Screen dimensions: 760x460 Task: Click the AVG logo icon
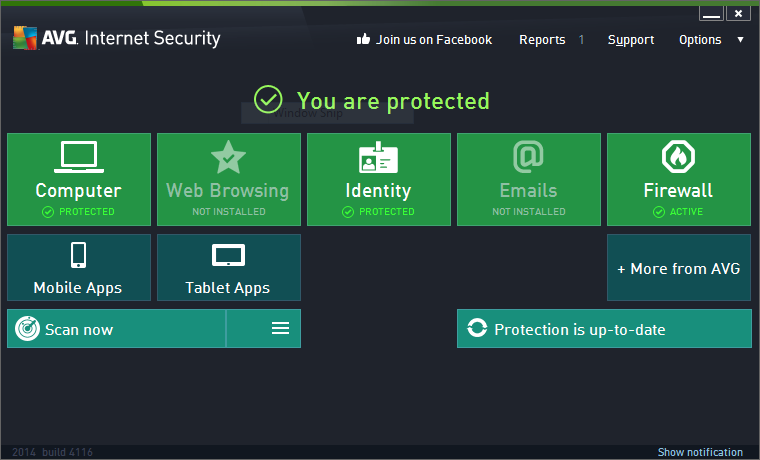(25, 37)
